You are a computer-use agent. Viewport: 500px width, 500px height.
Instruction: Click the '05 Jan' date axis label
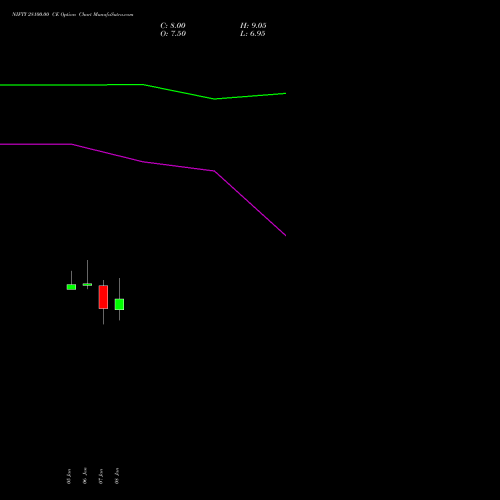pyautogui.click(x=69, y=476)
